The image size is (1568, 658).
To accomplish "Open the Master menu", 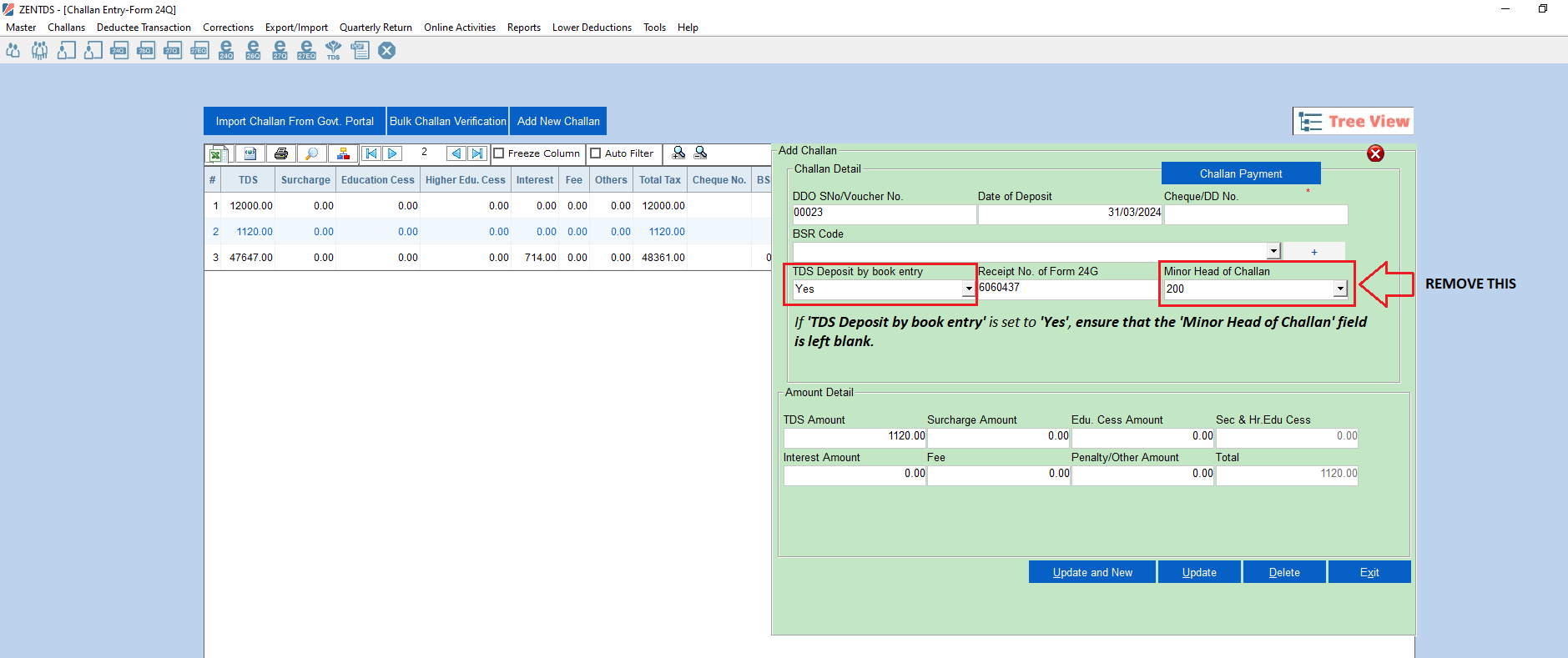I will [x=21, y=28].
